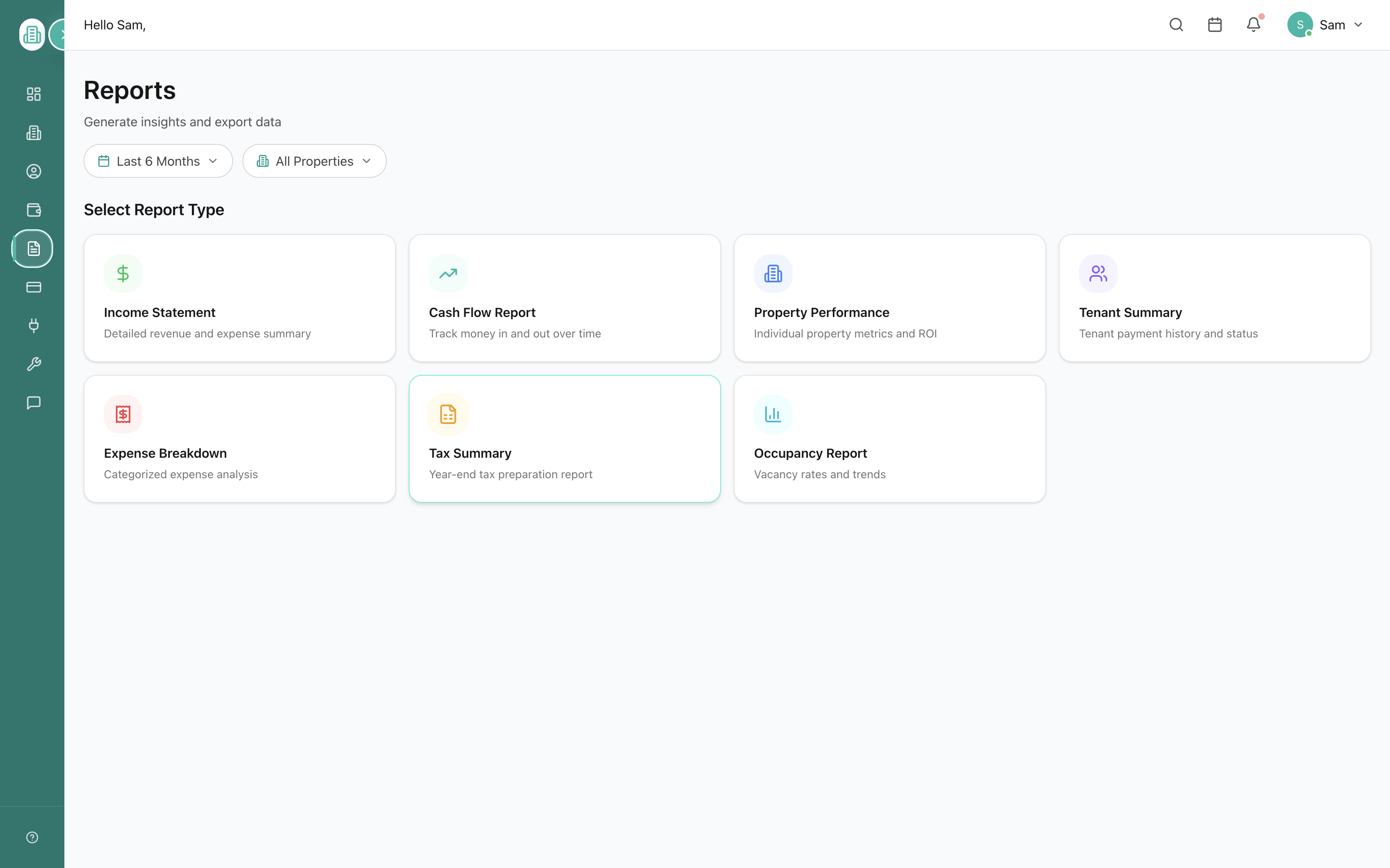Select the Tax Summary report type

coord(564,438)
